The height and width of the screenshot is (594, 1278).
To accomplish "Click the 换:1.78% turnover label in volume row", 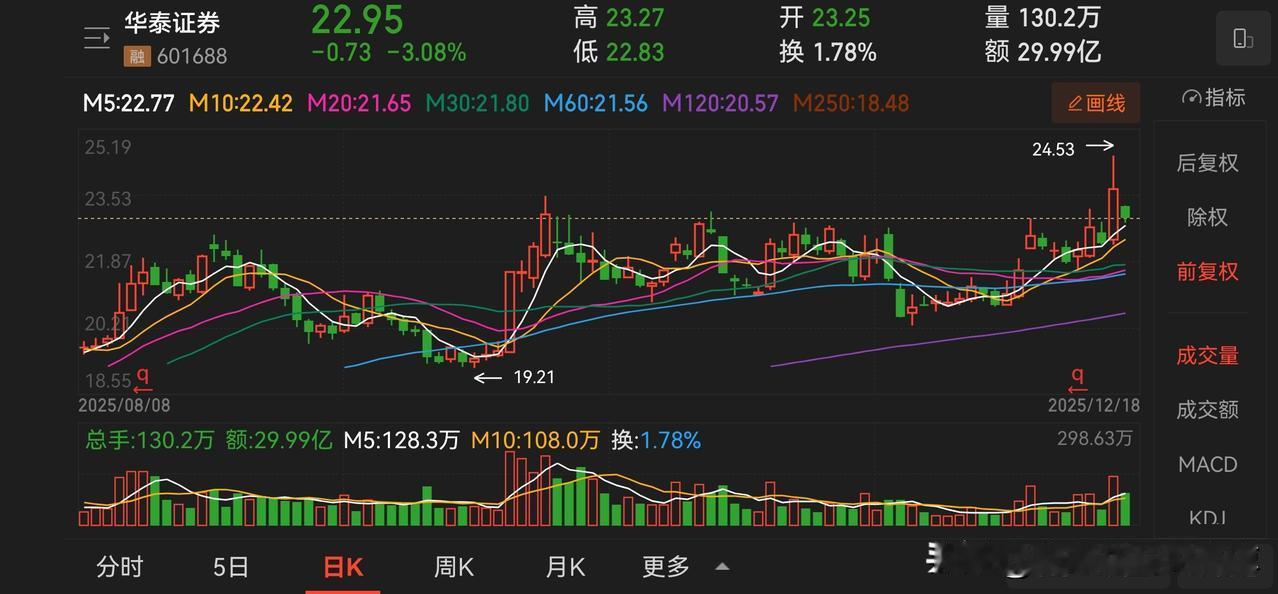I will 656,440.
